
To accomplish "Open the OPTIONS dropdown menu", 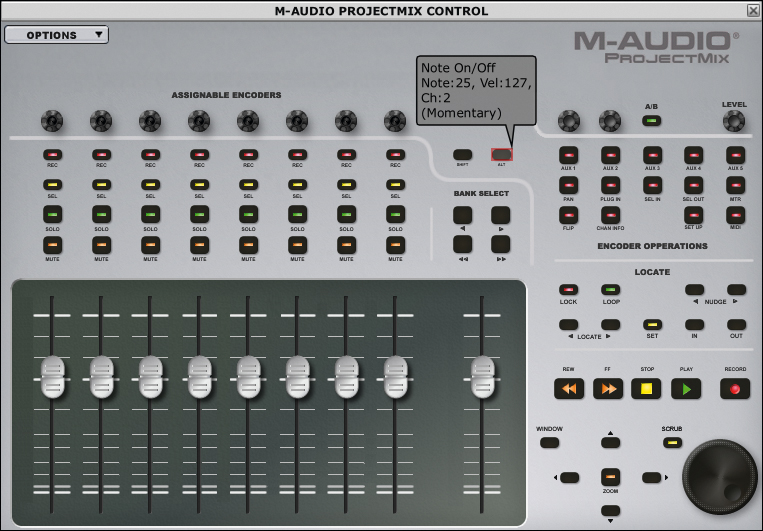I will [56, 35].
